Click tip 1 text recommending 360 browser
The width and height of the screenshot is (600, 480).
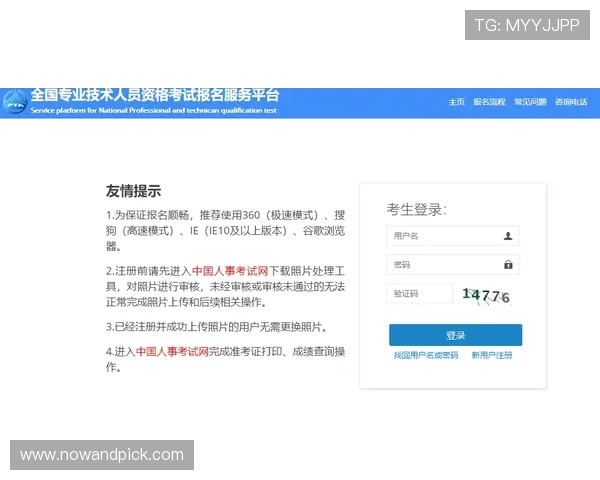pos(225,230)
